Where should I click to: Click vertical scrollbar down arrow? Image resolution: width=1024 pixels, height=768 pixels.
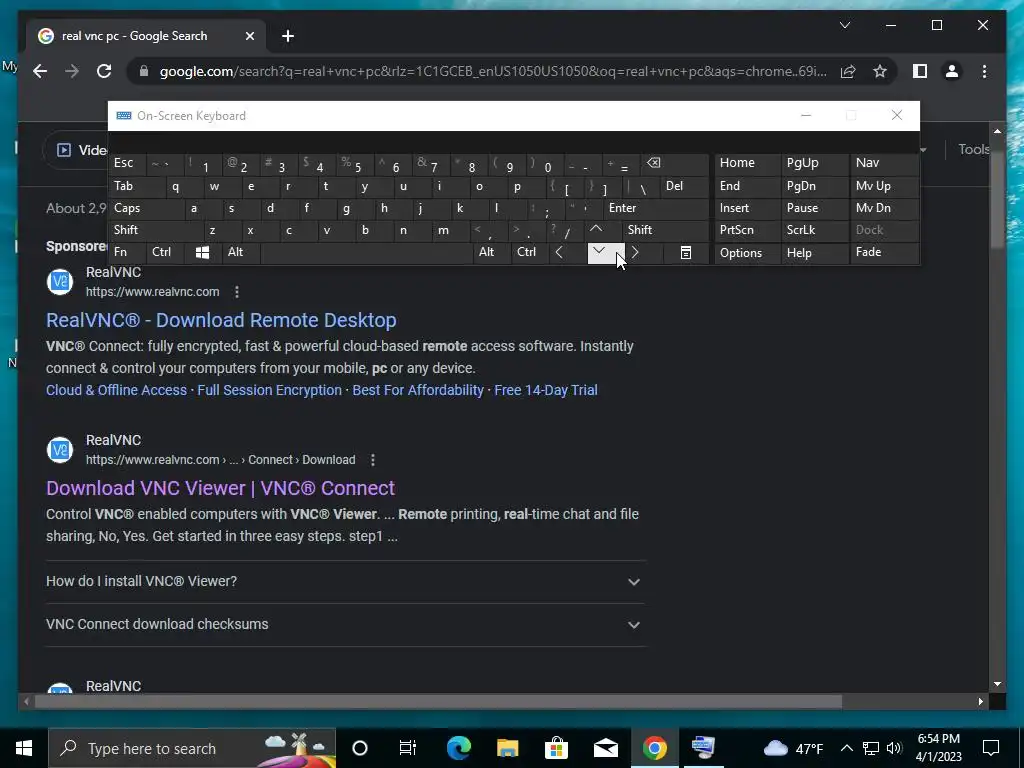tap(997, 684)
